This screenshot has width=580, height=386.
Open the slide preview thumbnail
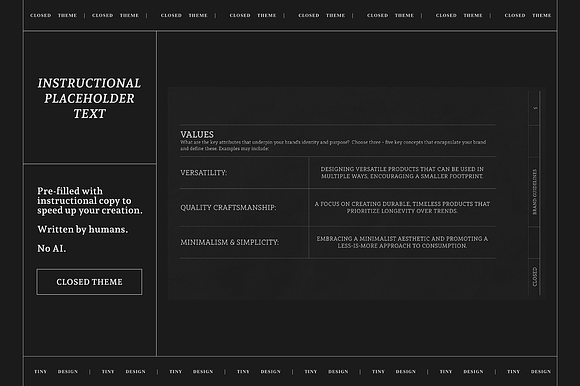coord(356,193)
